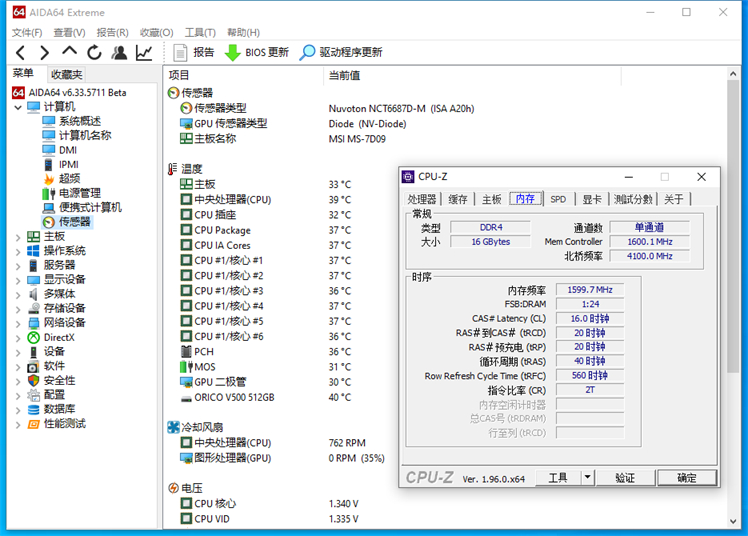Select the IPMI tree item
The width and height of the screenshot is (748, 536).
pyautogui.click(x=61, y=165)
